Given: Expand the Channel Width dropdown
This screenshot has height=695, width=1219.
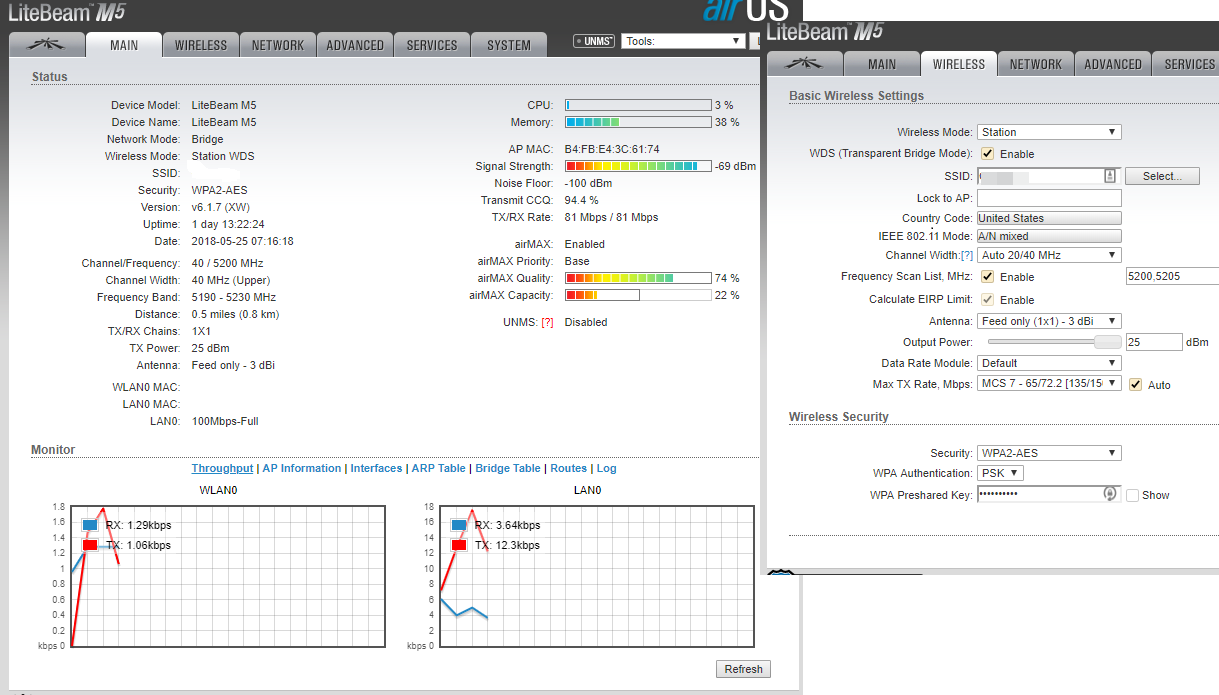Looking at the screenshot, I should pos(1049,255).
